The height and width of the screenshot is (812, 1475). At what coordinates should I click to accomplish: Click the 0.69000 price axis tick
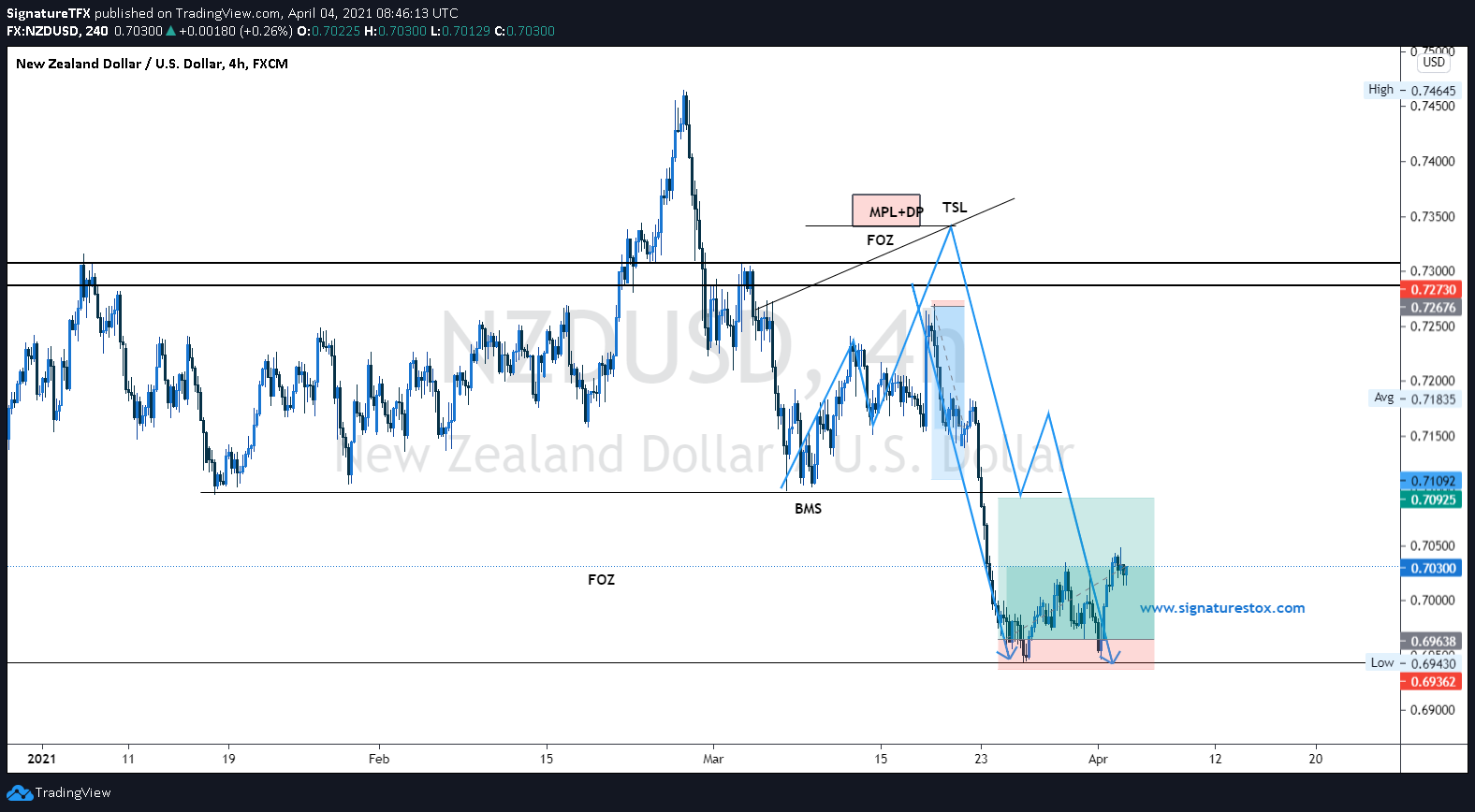point(1433,710)
